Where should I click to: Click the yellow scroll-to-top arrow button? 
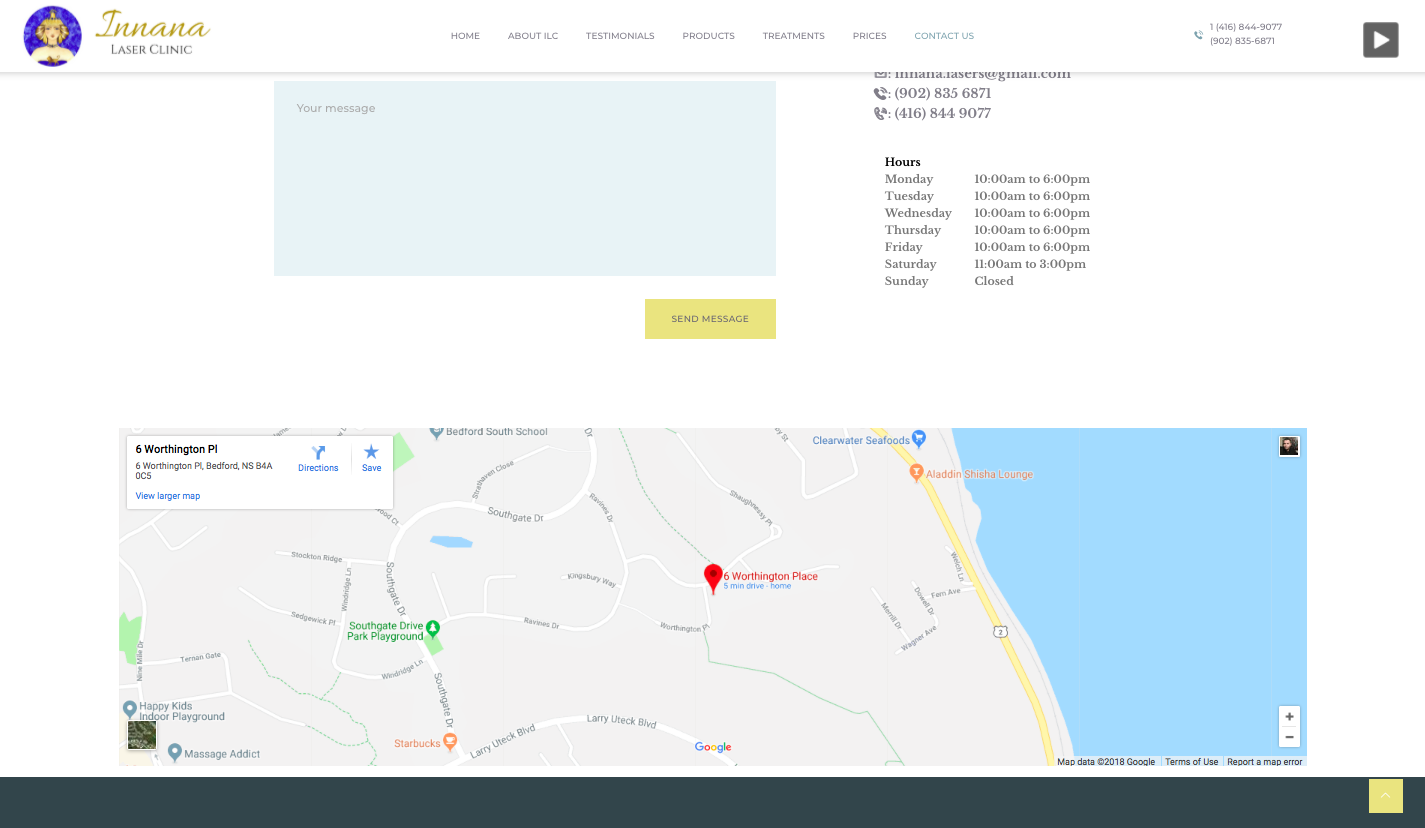(x=1386, y=796)
